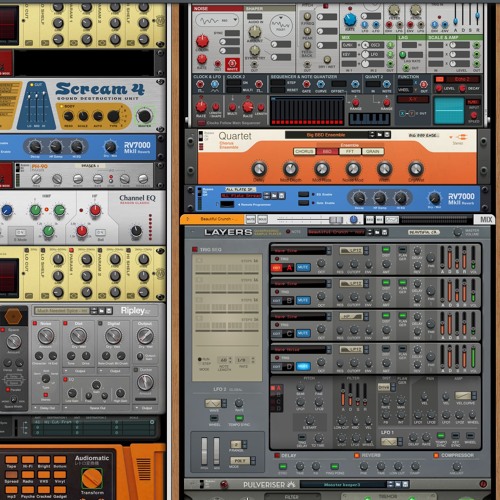The image size is (500, 500).
Task: Collapse the Beautiful Crunch mix channel
Action: coord(187,219)
